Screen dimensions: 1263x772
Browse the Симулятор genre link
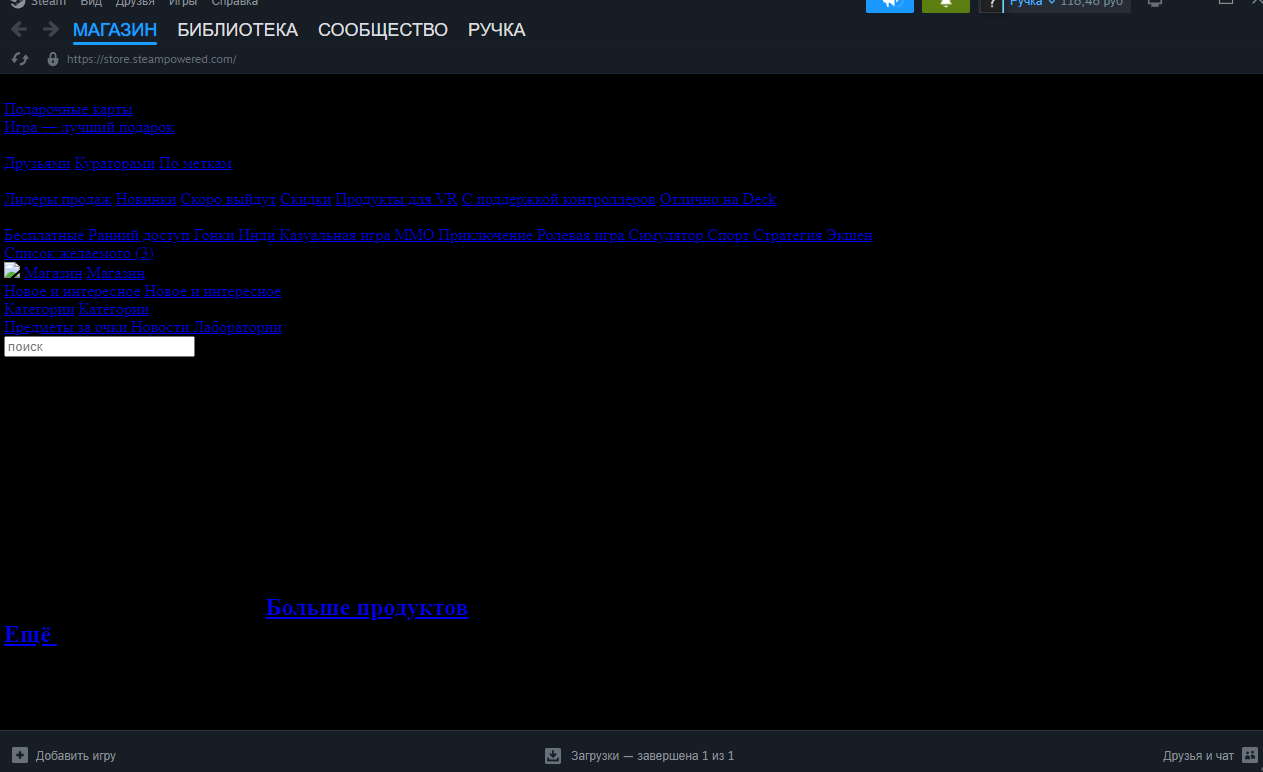point(666,235)
